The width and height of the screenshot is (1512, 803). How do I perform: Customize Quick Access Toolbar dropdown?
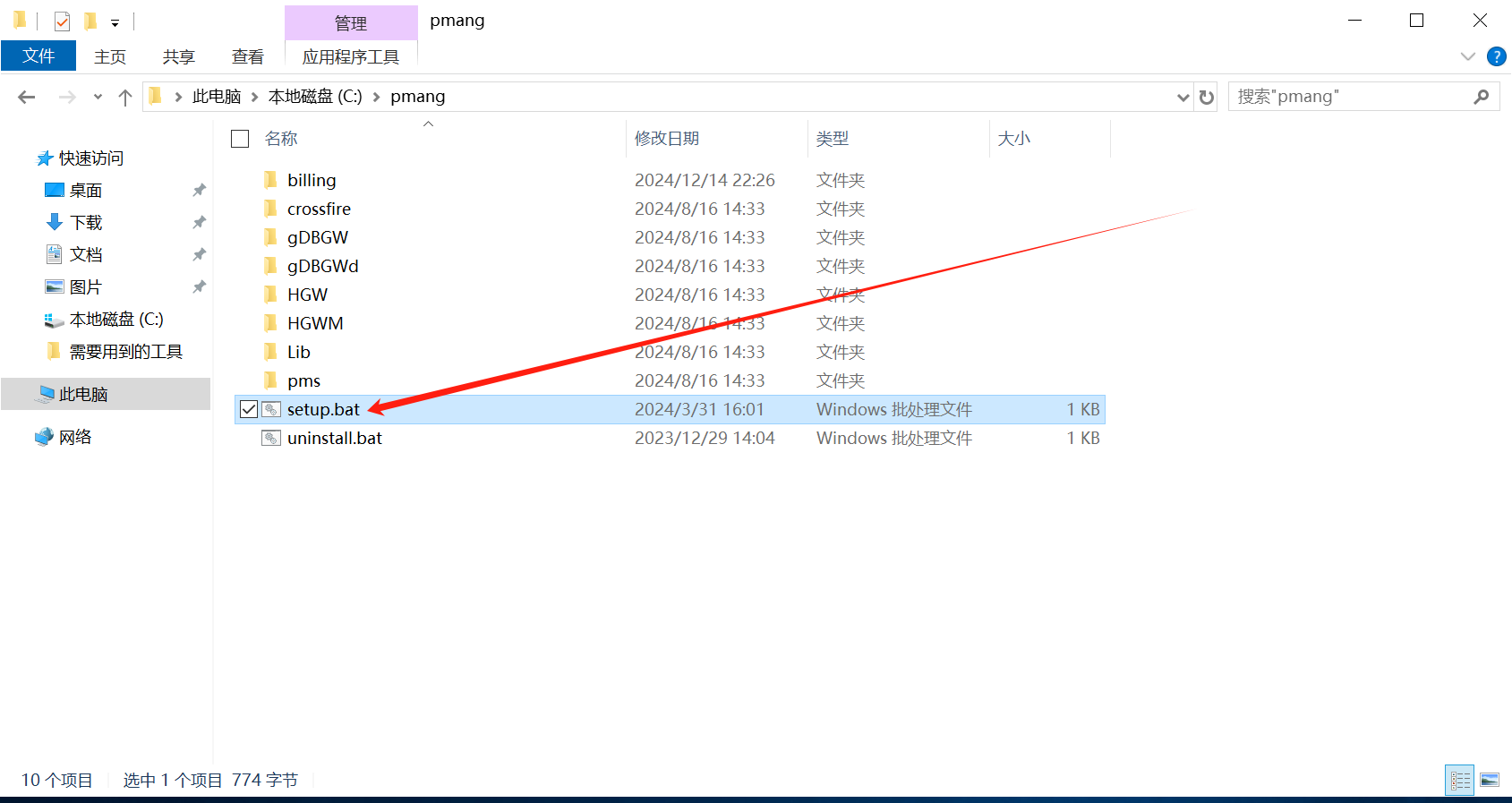pyautogui.click(x=115, y=22)
